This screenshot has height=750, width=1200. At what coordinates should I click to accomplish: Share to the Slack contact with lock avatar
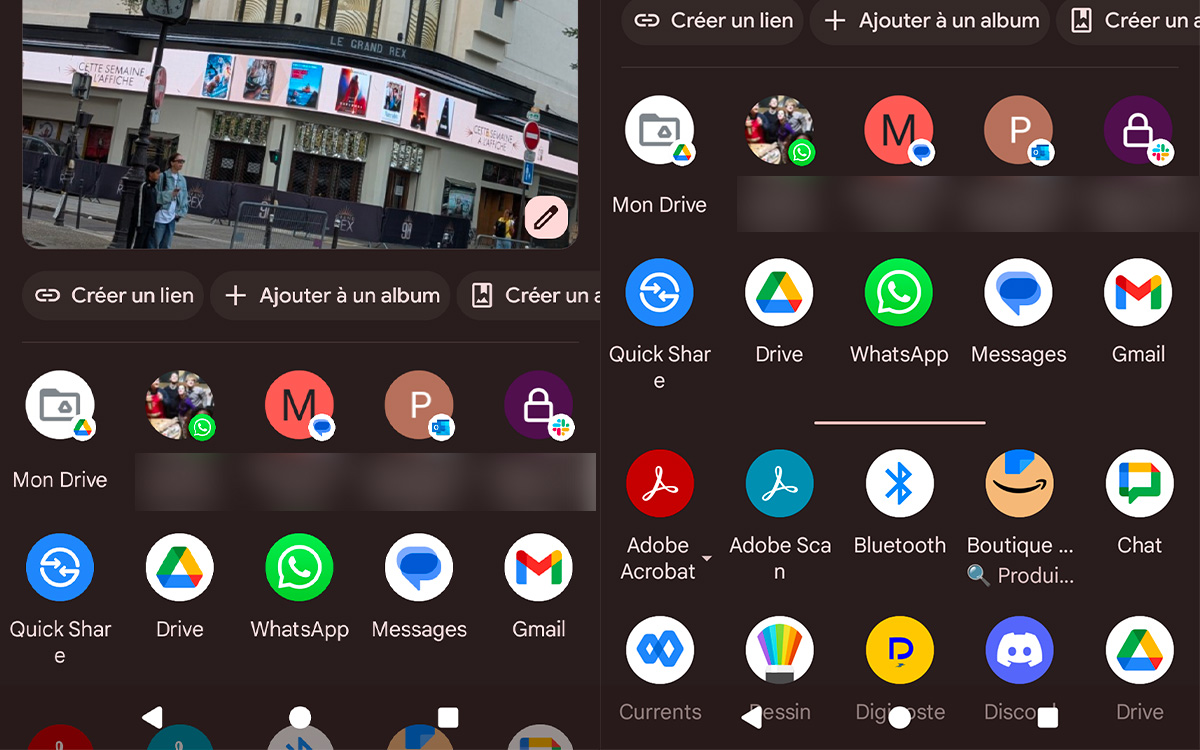1139,130
